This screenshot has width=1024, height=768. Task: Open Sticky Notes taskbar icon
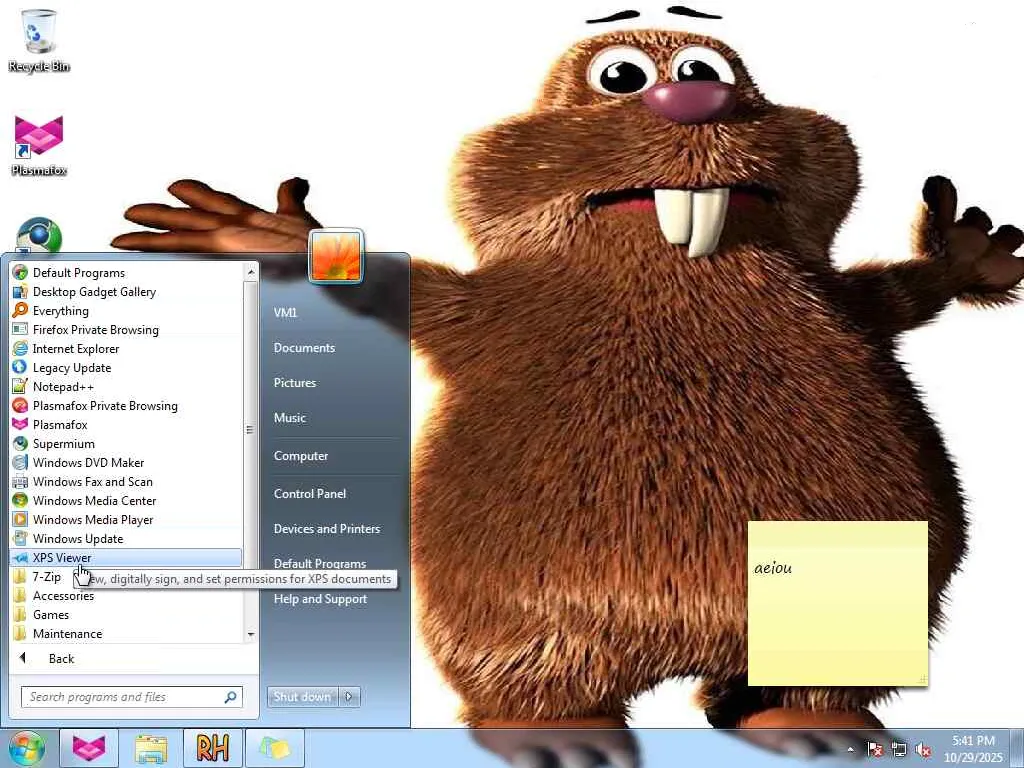(275, 748)
